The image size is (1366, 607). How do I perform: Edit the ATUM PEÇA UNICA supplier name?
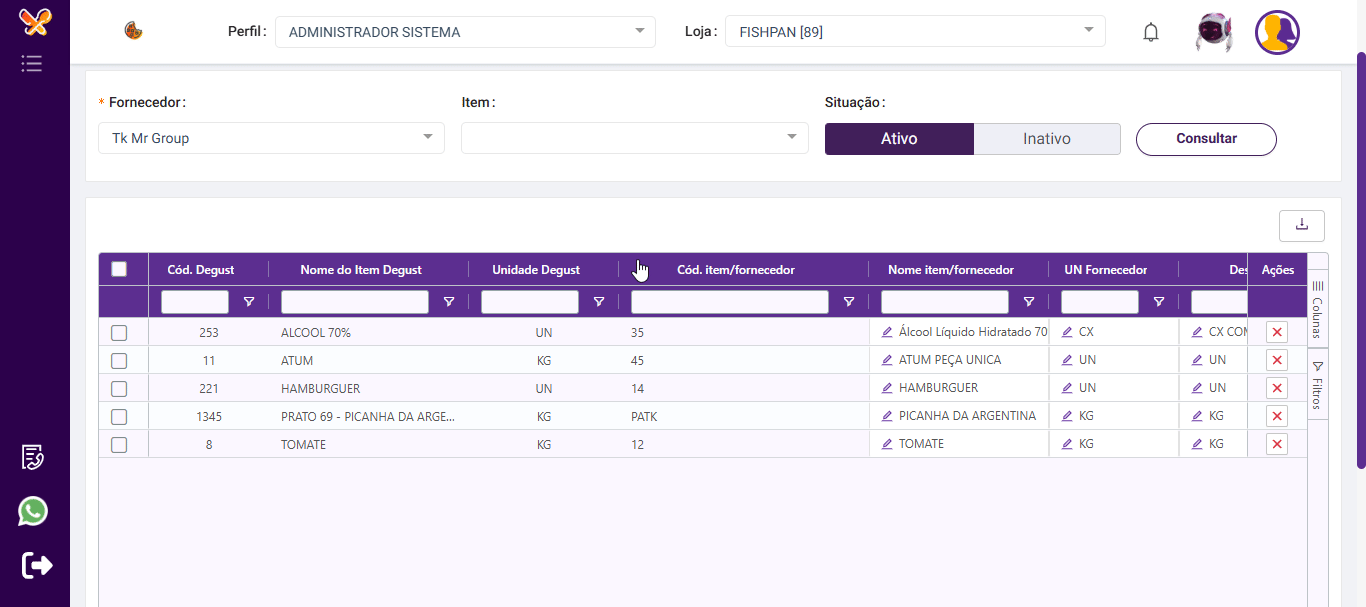(x=887, y=360)
